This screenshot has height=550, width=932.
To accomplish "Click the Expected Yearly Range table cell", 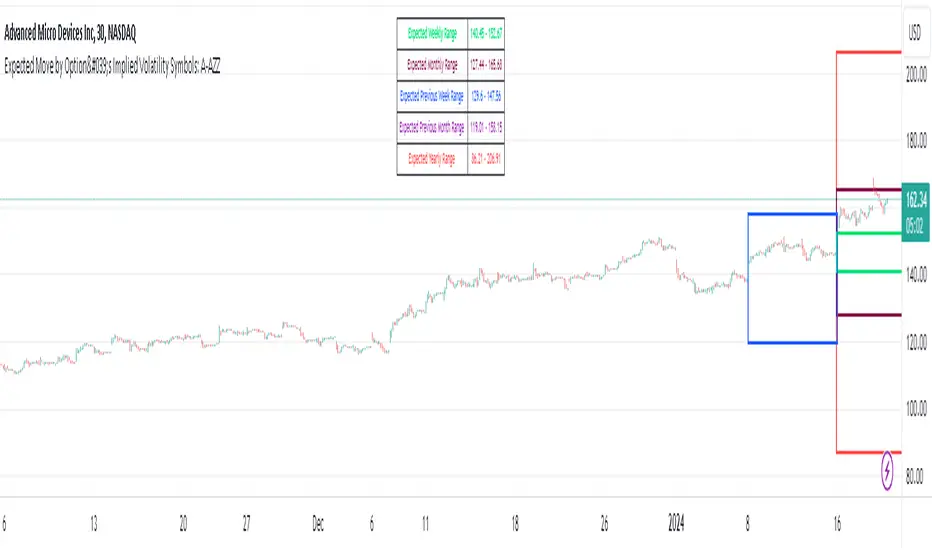I will [x=432, y=159].
